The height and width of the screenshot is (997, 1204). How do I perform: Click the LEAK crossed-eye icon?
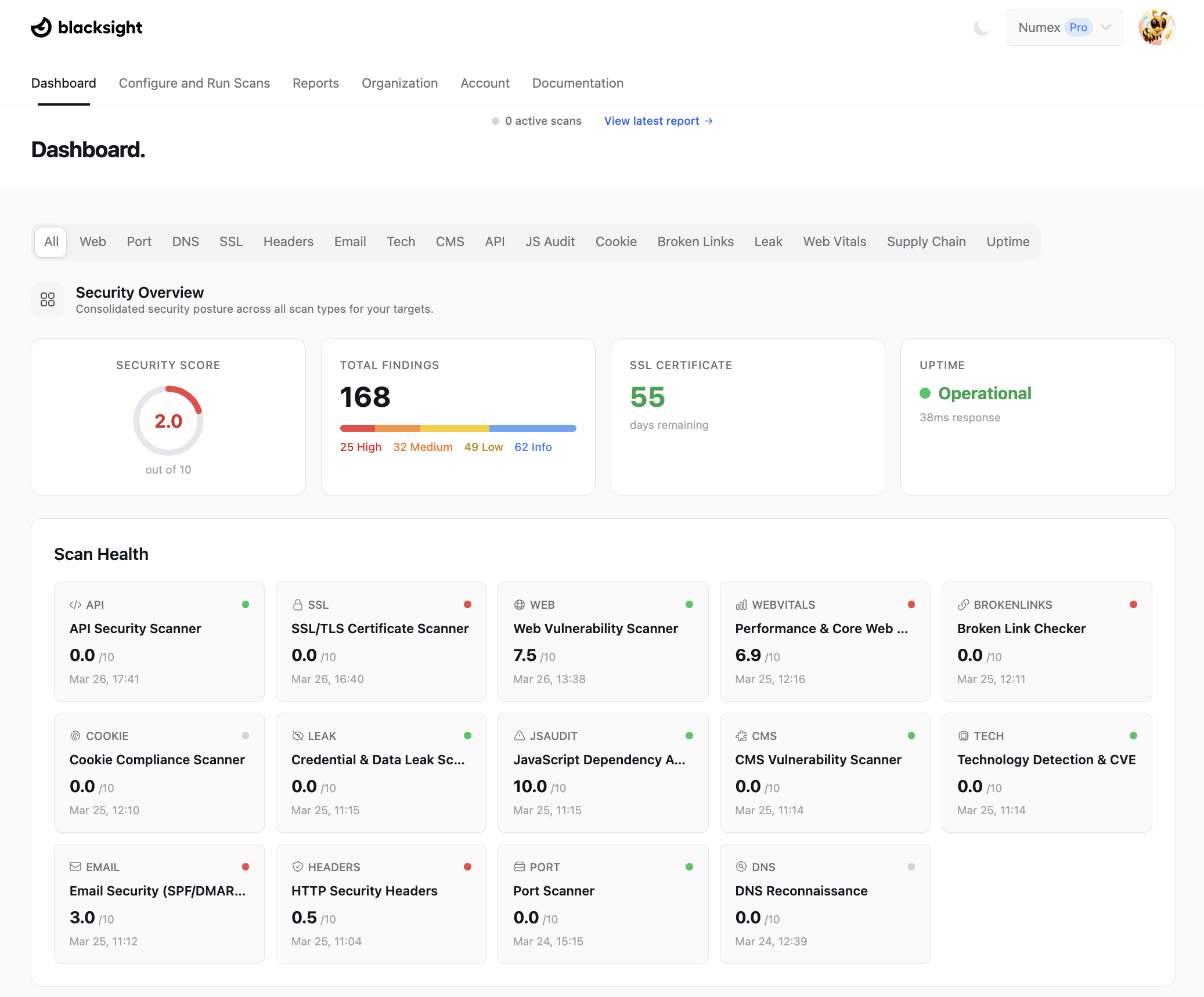coord(298,736)
